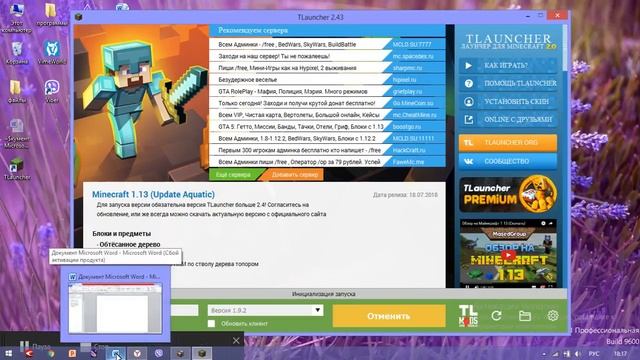640x360 pixels.
Task: Open the TLauncher desktop shortcut
Action: pyautogui.click(x=17, y=169)
